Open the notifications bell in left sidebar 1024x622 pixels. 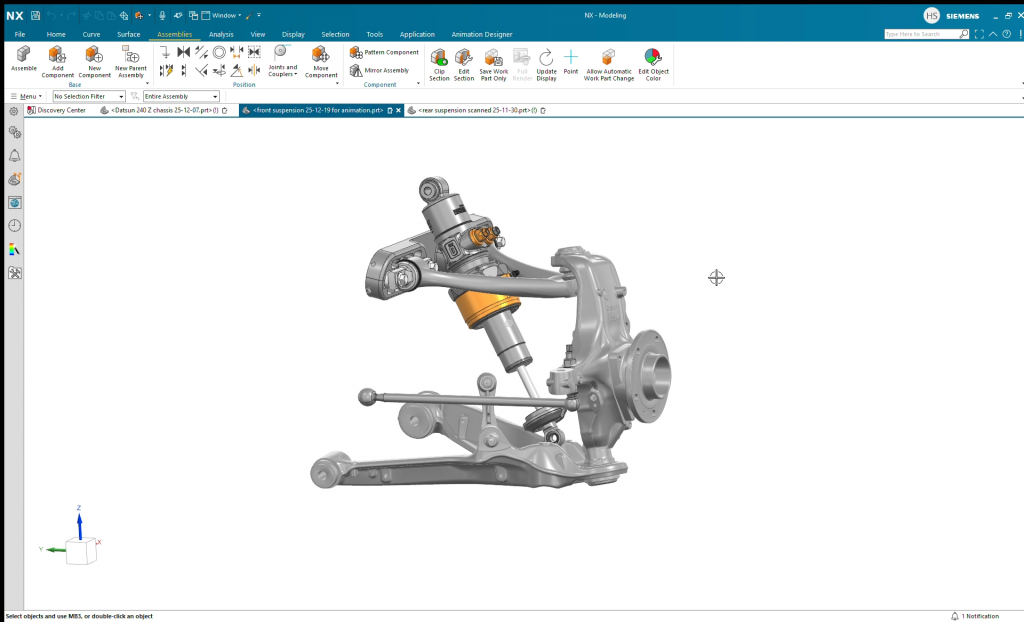click(x=15, y=156)
